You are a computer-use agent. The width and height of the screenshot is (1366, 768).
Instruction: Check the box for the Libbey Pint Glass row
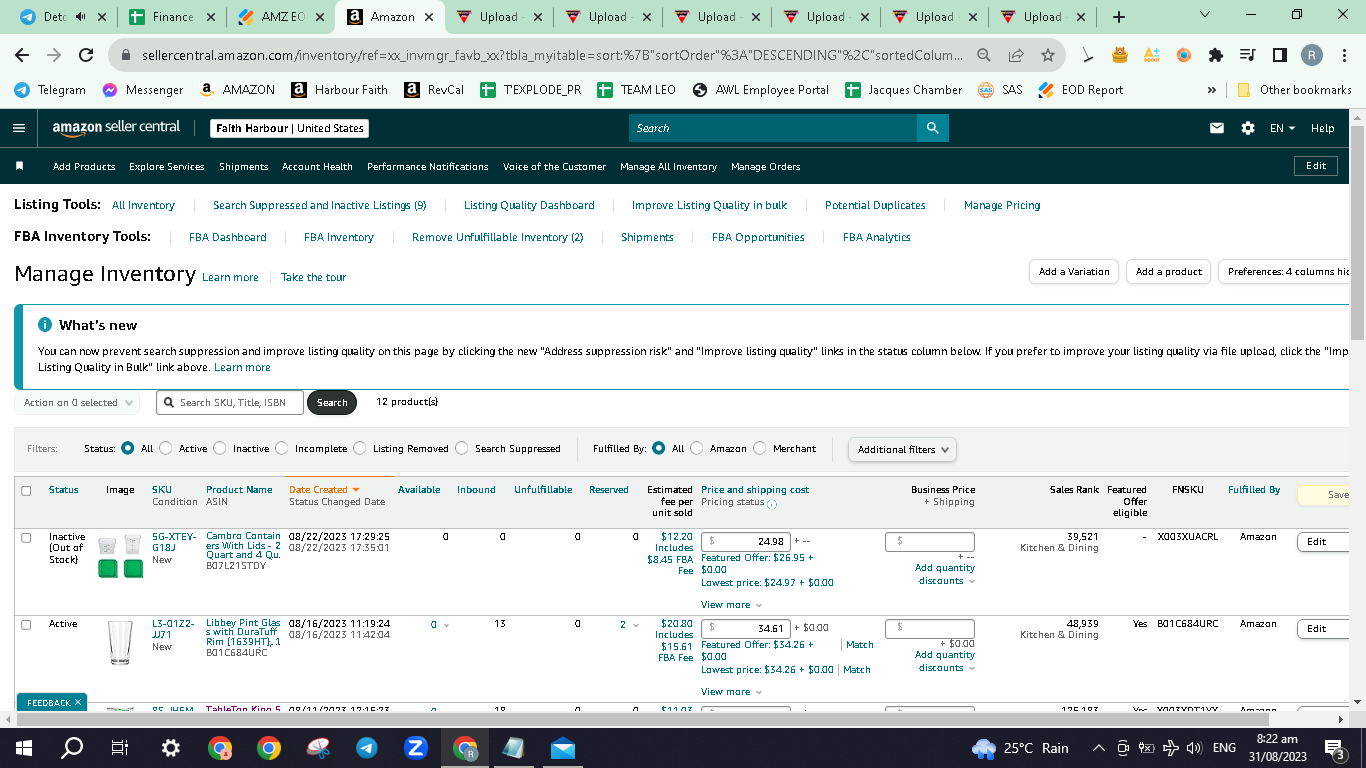click(x=26, y=624)
